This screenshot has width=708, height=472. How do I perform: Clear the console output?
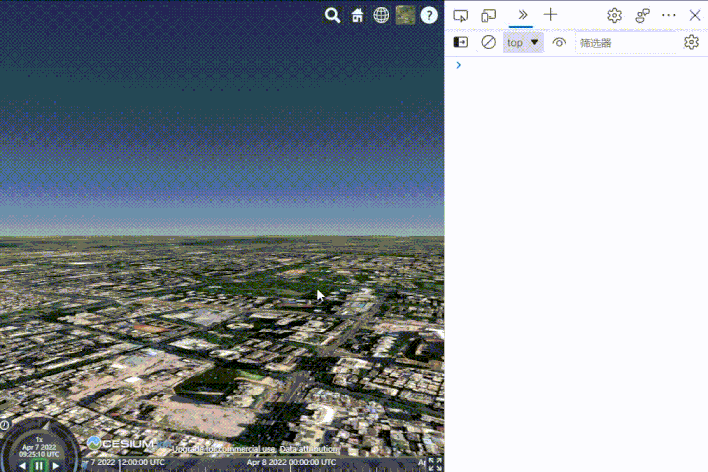(x=488, y=42)
